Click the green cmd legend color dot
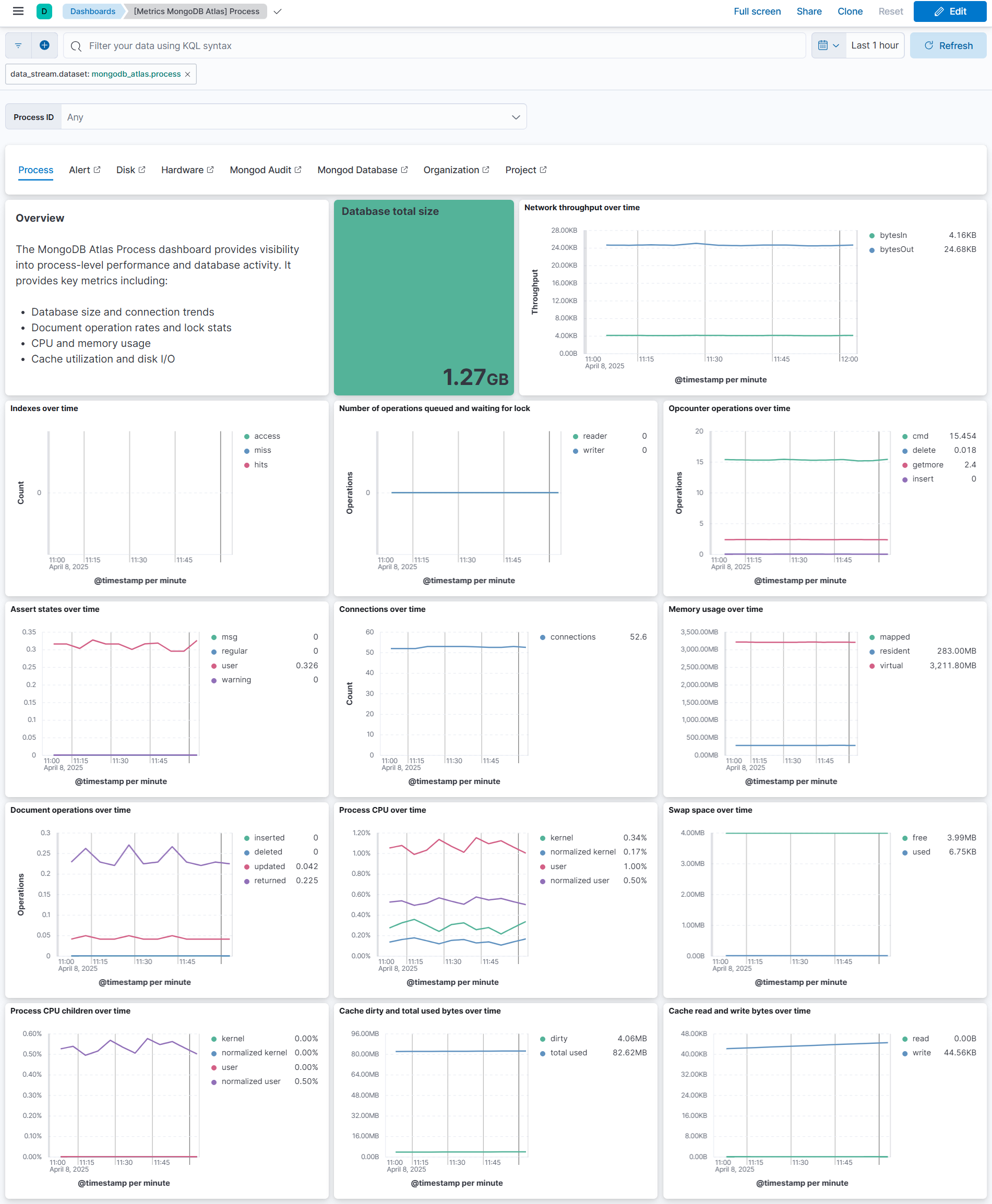The image size is (992, 1204). coord(906,436)
